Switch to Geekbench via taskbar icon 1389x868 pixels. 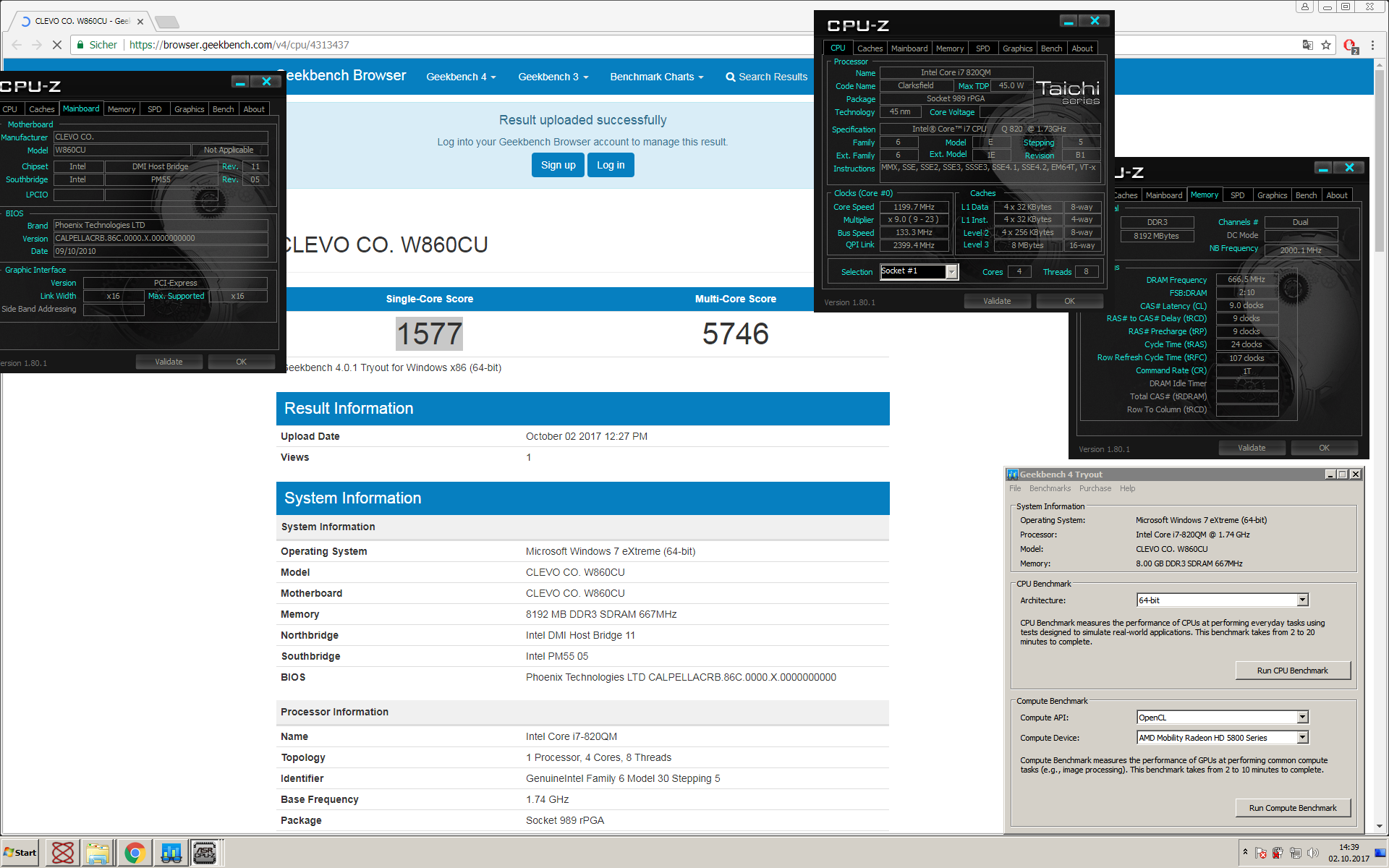pyautogui.click(x=171, y=853)
